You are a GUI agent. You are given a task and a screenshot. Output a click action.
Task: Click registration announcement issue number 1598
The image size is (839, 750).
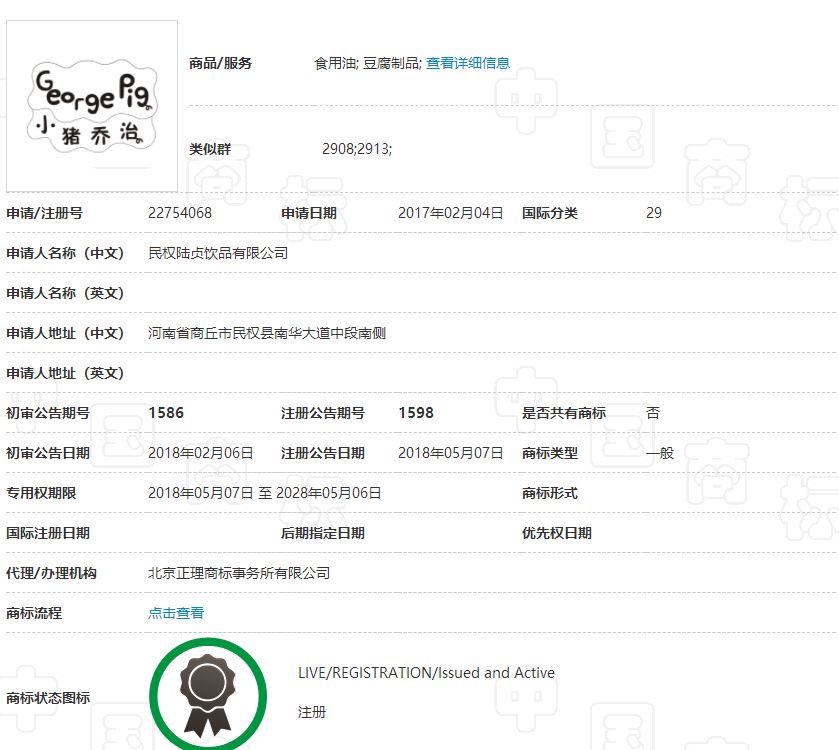click(x=416, y=413)
